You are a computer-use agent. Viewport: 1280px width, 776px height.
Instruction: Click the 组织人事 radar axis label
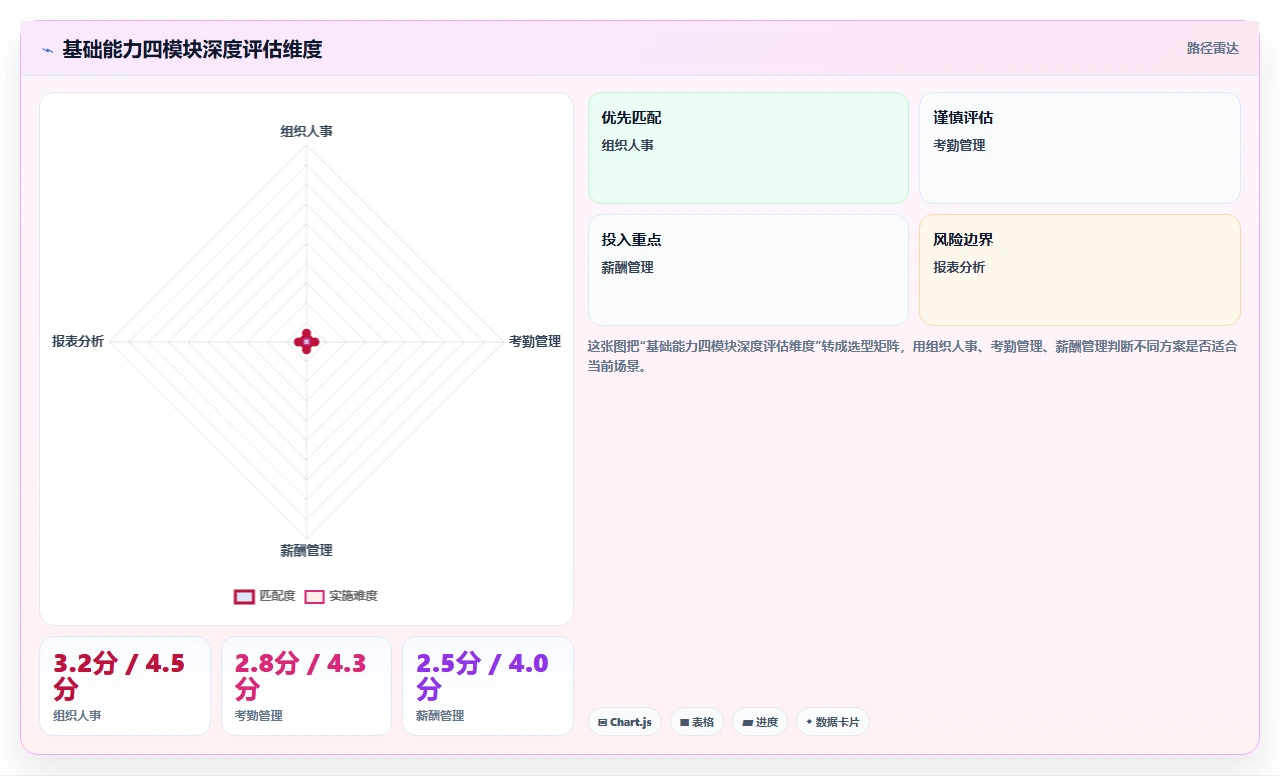306,131
